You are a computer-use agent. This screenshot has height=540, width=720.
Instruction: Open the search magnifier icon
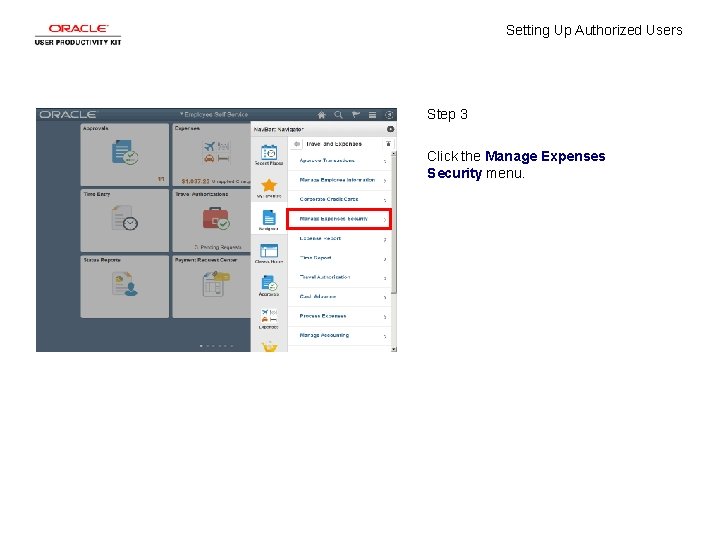coord(338,115)
